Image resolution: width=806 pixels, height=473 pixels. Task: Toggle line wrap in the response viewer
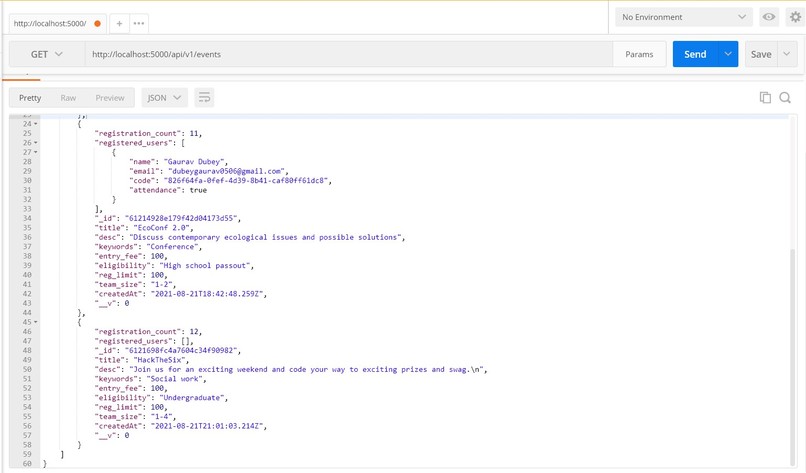tap(204, 98)
